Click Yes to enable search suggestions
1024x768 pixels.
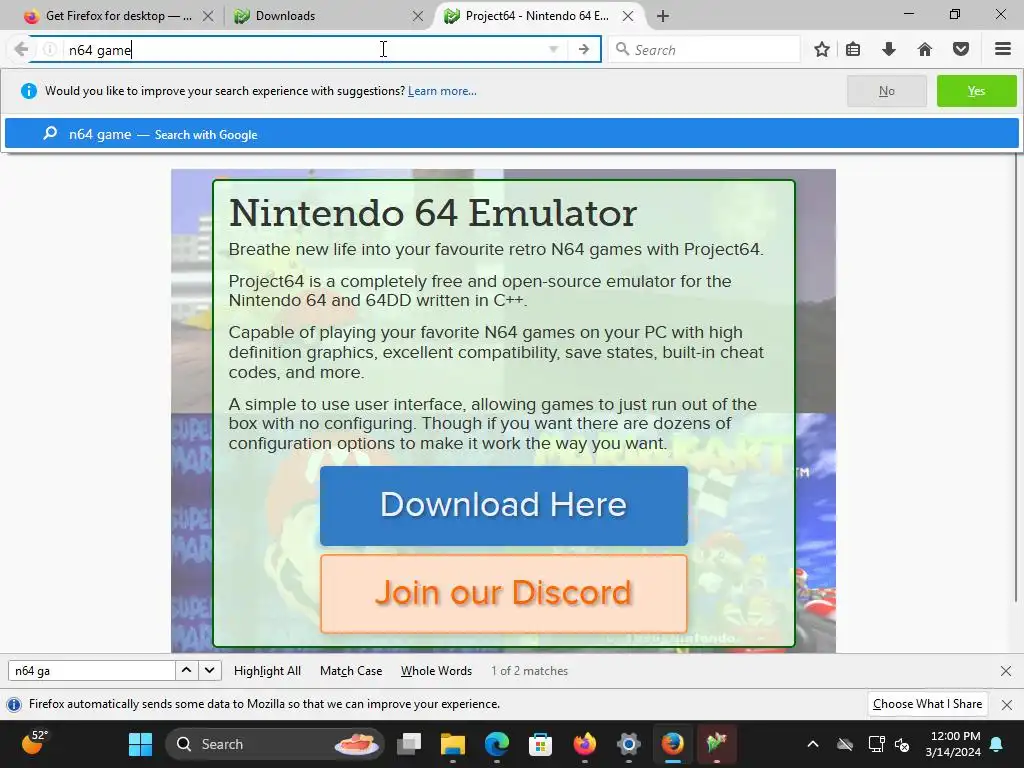click(x=976, y=91)
